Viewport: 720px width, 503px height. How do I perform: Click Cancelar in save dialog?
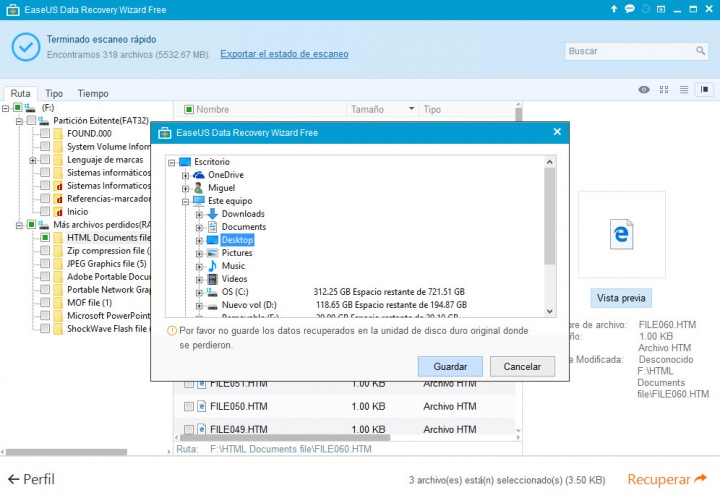pos(522,367)
